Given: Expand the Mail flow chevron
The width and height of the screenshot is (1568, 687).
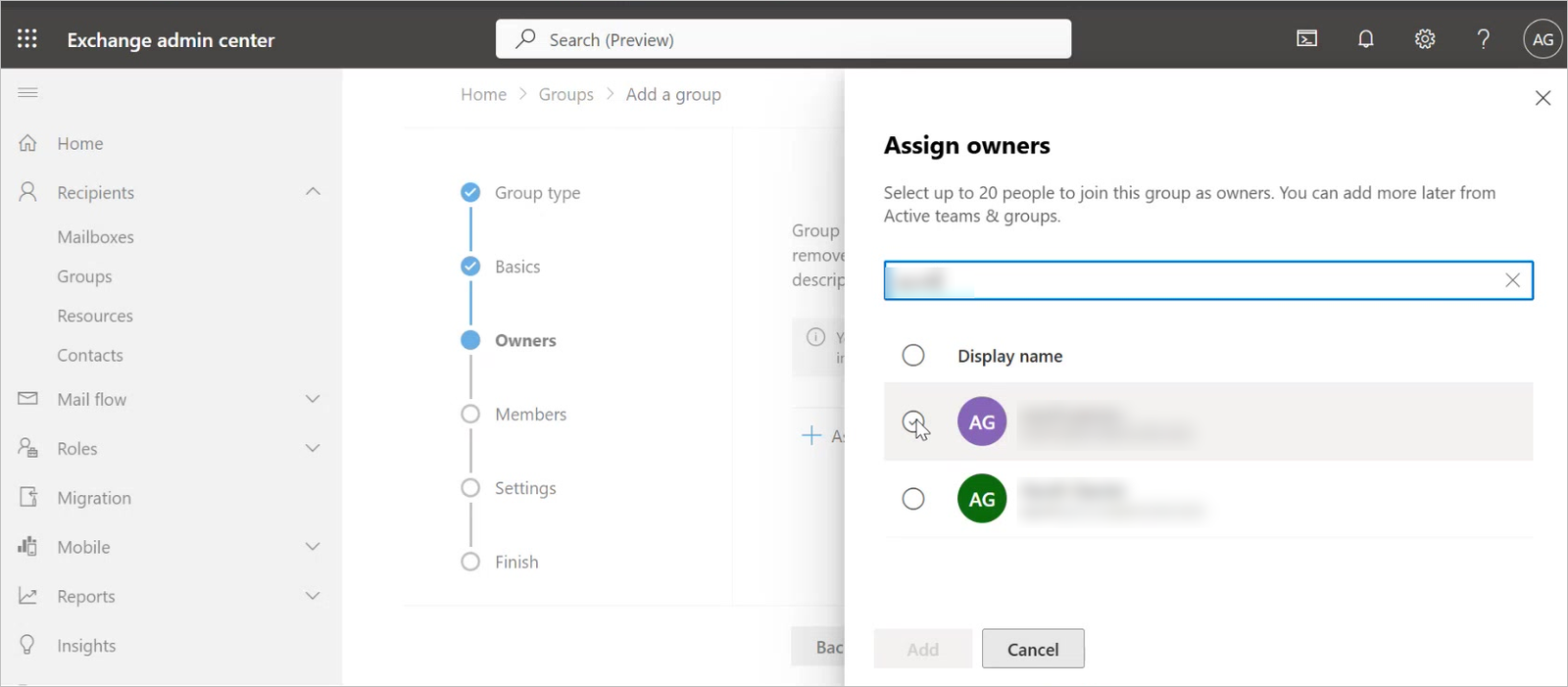Looking at the screenshot, I should [313, 399].
